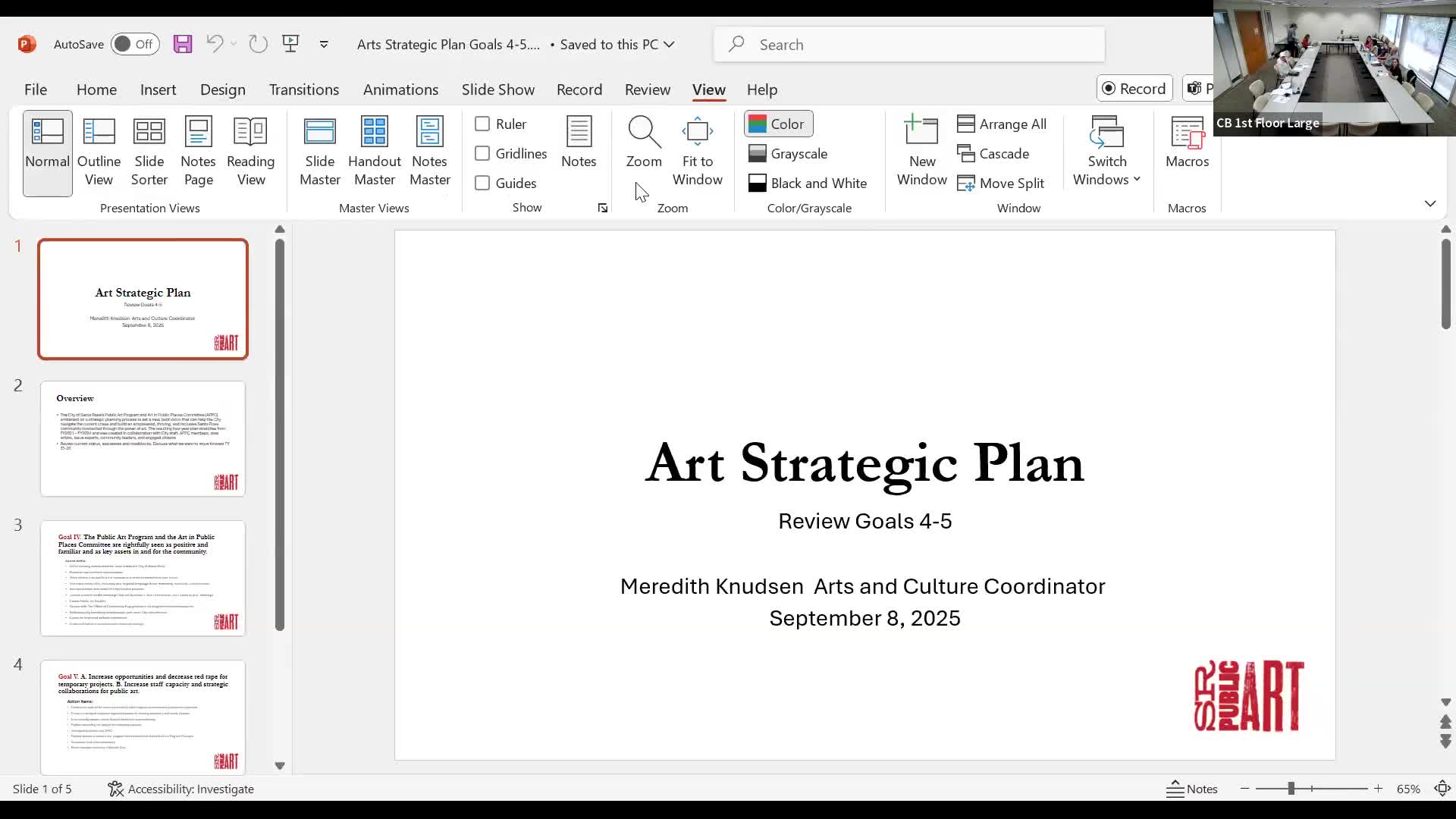Collapse the ribbon with chevron
This screenshot has height=819, width=1456.
[1429, 203]
